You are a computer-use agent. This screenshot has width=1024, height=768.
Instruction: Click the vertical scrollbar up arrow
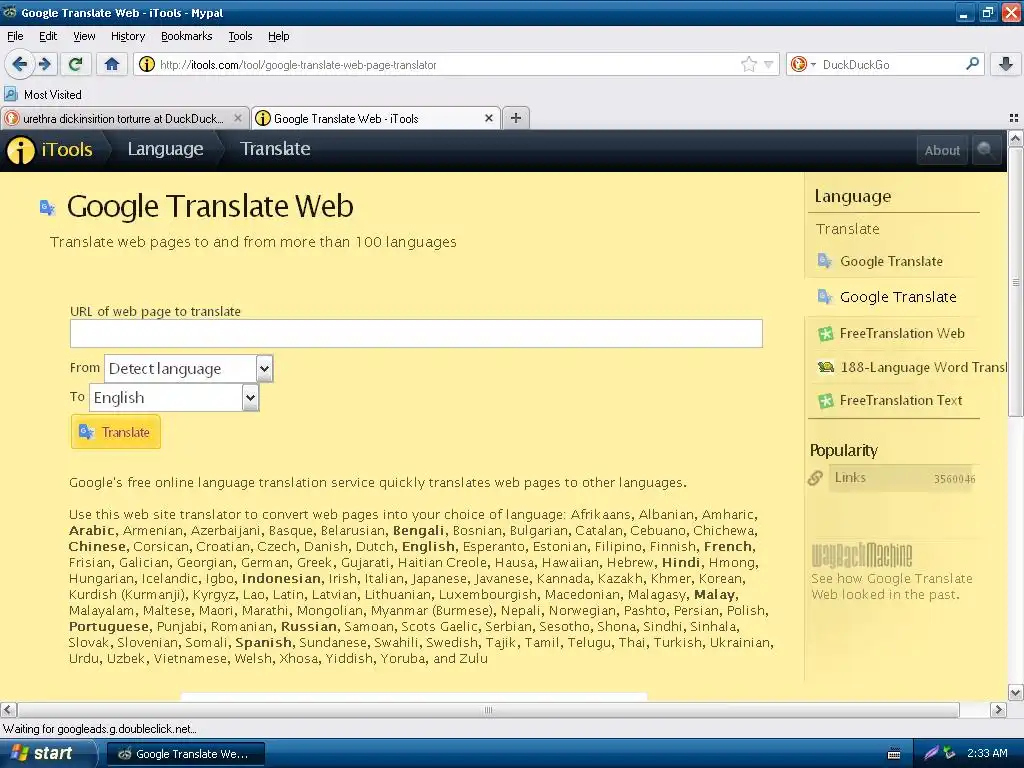(x=1015, y=138)
